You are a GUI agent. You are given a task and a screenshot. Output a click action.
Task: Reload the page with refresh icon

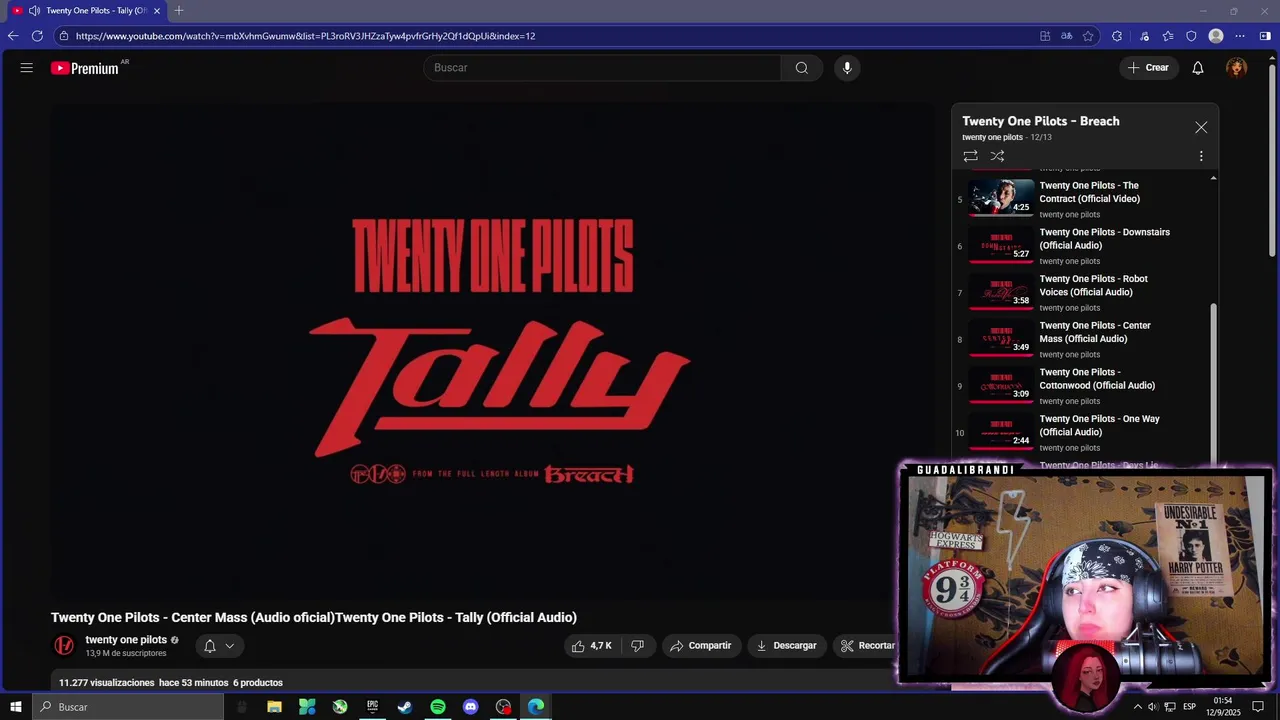(37, 36)
